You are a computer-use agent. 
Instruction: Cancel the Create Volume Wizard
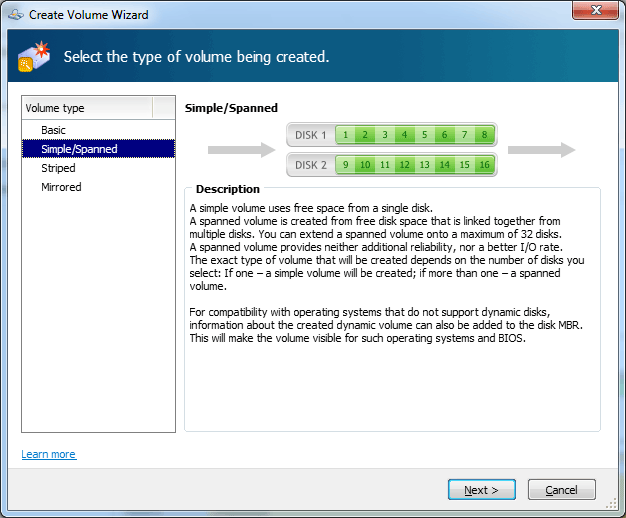pyautogui.click(x=561, y=490)
